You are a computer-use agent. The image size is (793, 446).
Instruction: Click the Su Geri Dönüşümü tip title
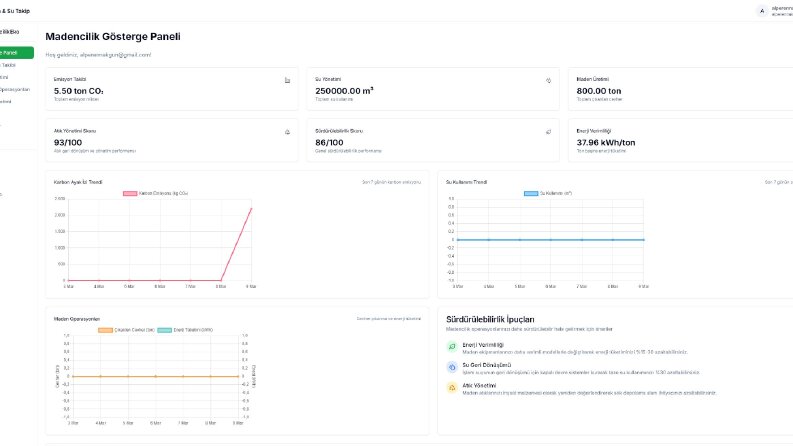click(487, 365)
